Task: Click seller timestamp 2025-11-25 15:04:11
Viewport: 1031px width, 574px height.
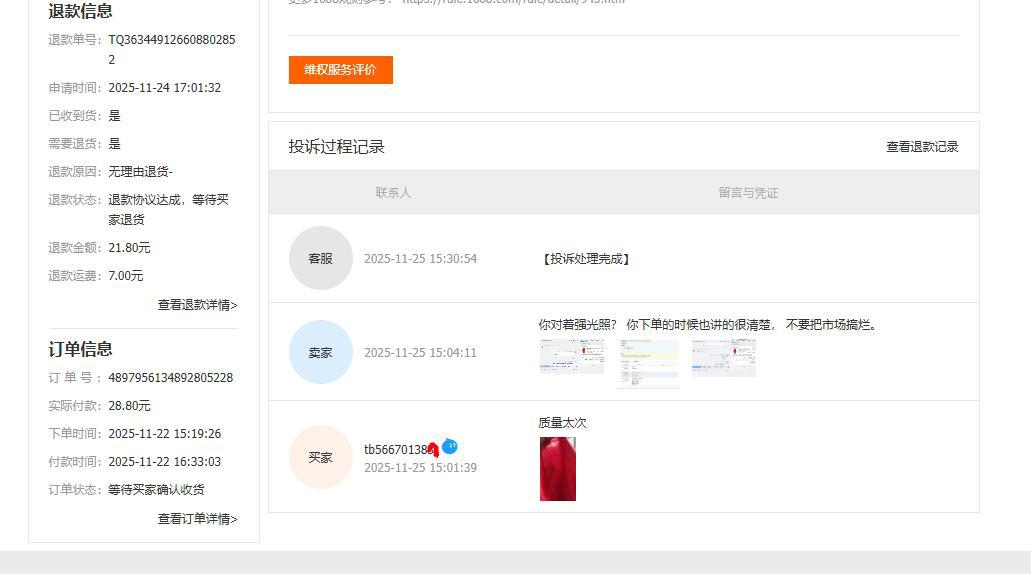Action: (x=421, y=353)
